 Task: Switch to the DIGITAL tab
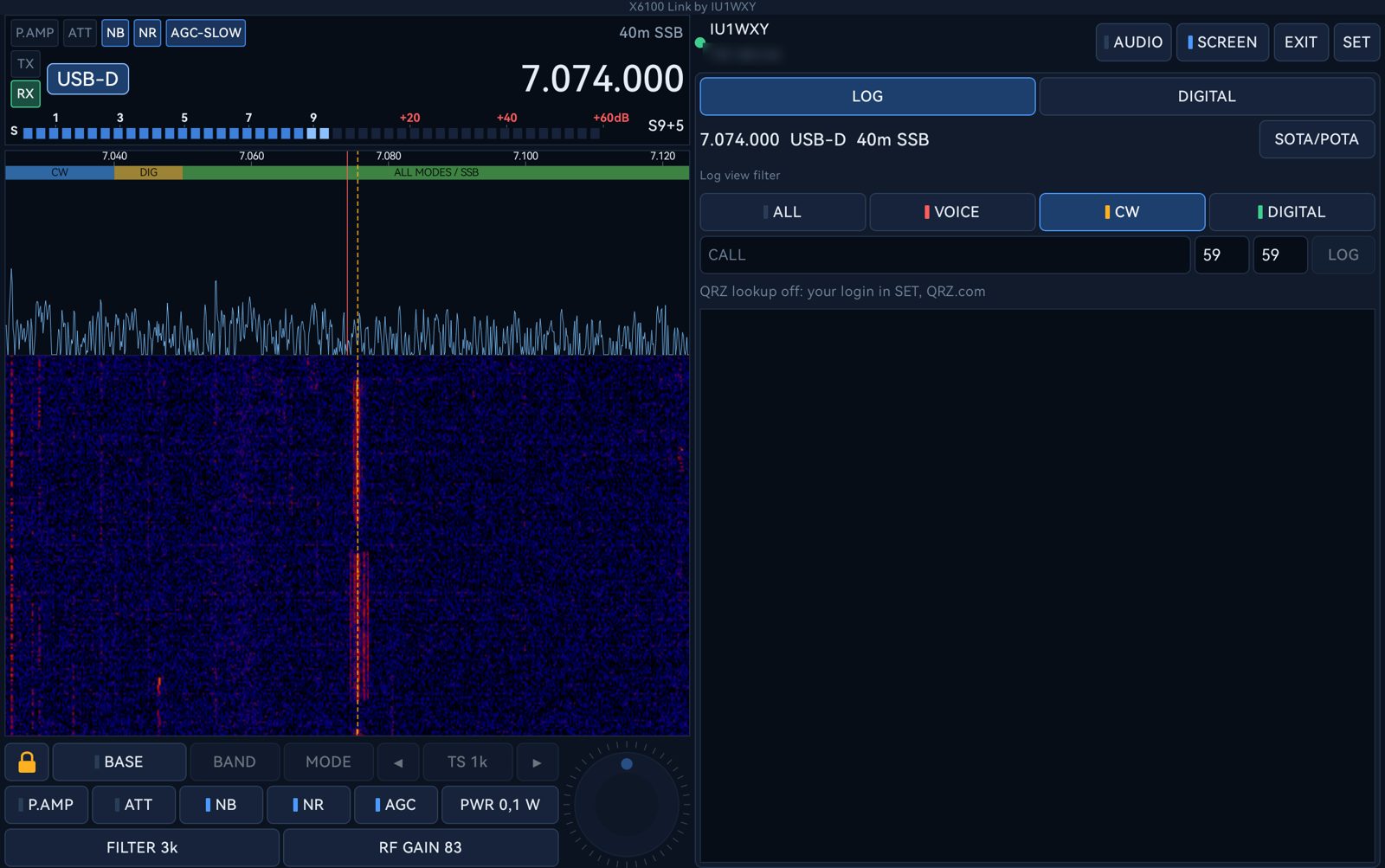(x=1207, y=96)
